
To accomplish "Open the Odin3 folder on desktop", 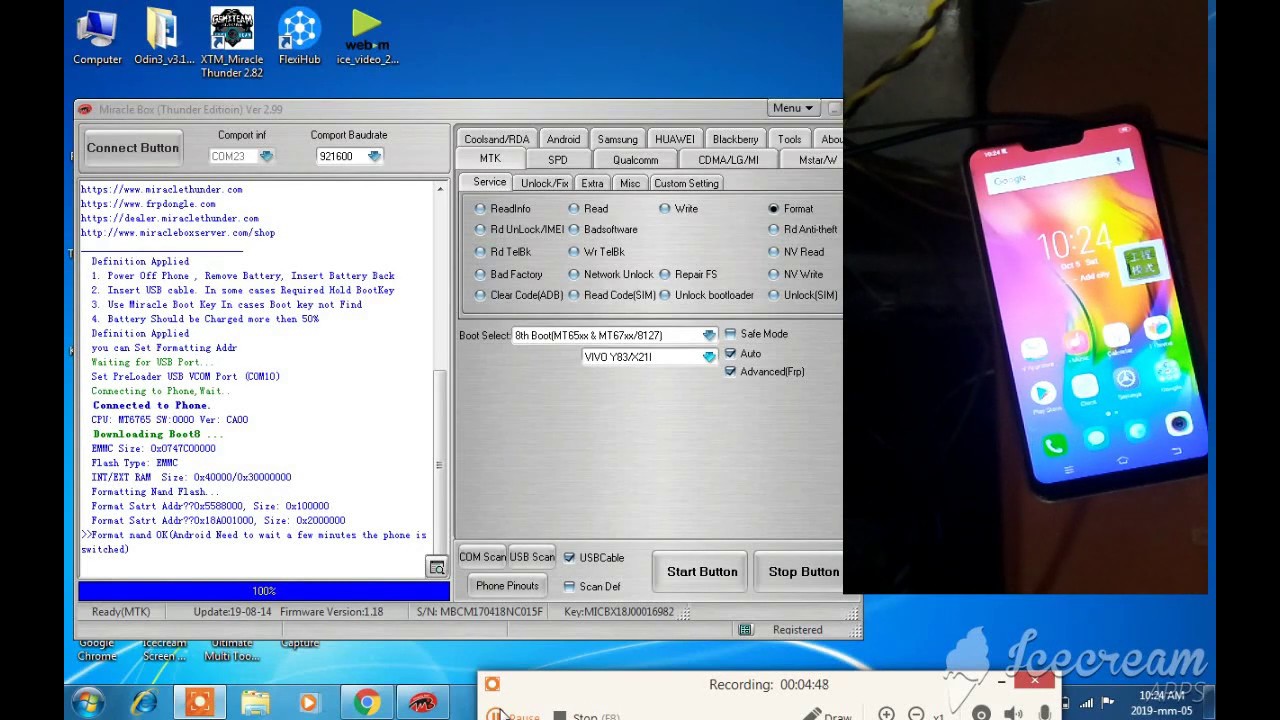I will pyautogui.click(x=163, y=37).
